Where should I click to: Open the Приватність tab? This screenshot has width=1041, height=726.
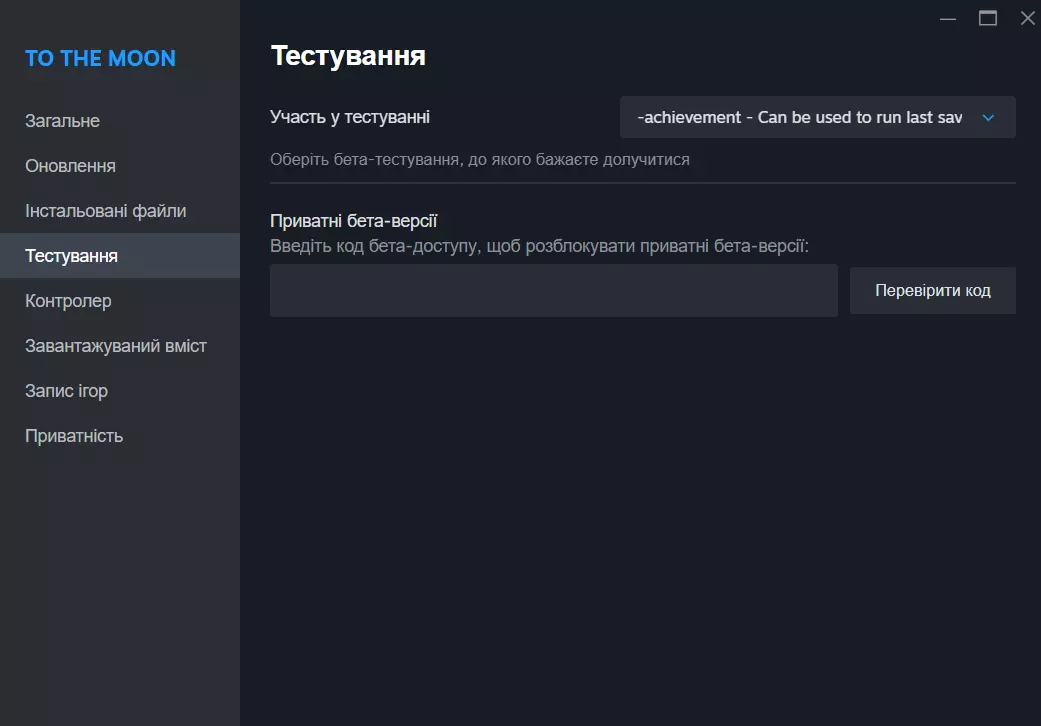point(74,436)
